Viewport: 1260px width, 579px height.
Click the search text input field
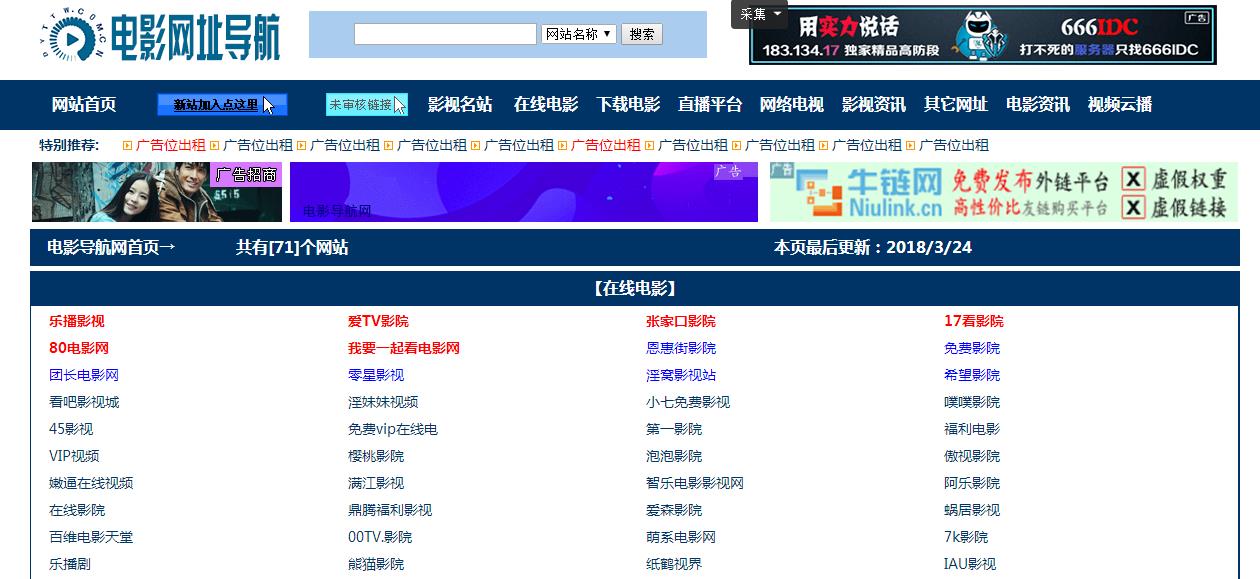click(x=445, y=34)
